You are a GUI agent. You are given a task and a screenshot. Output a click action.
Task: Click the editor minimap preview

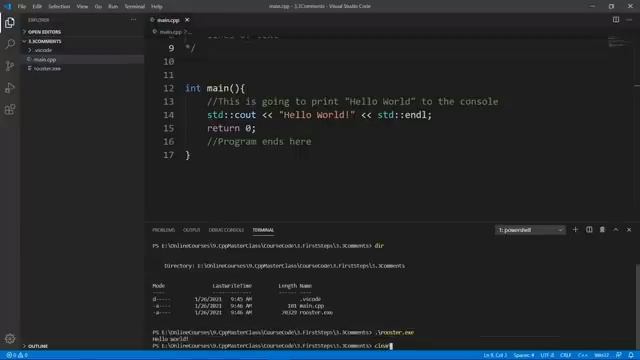pyautogui.click(x=618, y=41)
